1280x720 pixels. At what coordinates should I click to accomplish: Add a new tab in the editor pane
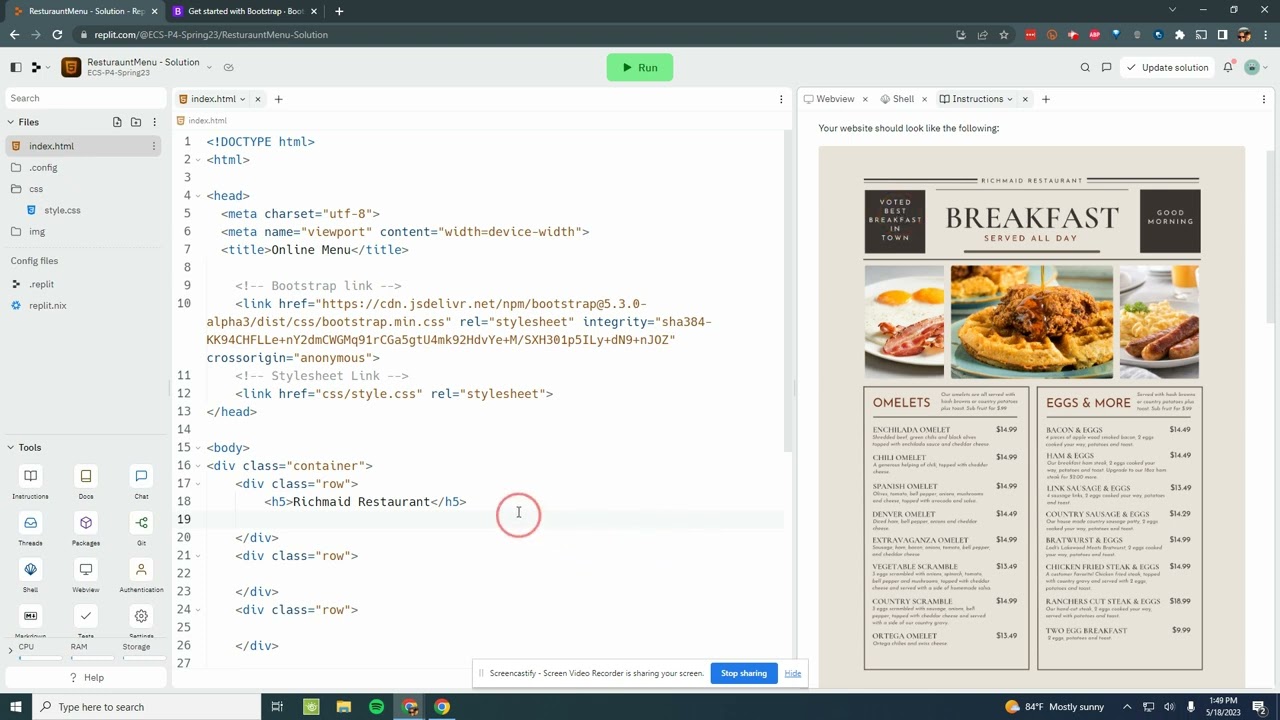279,99
